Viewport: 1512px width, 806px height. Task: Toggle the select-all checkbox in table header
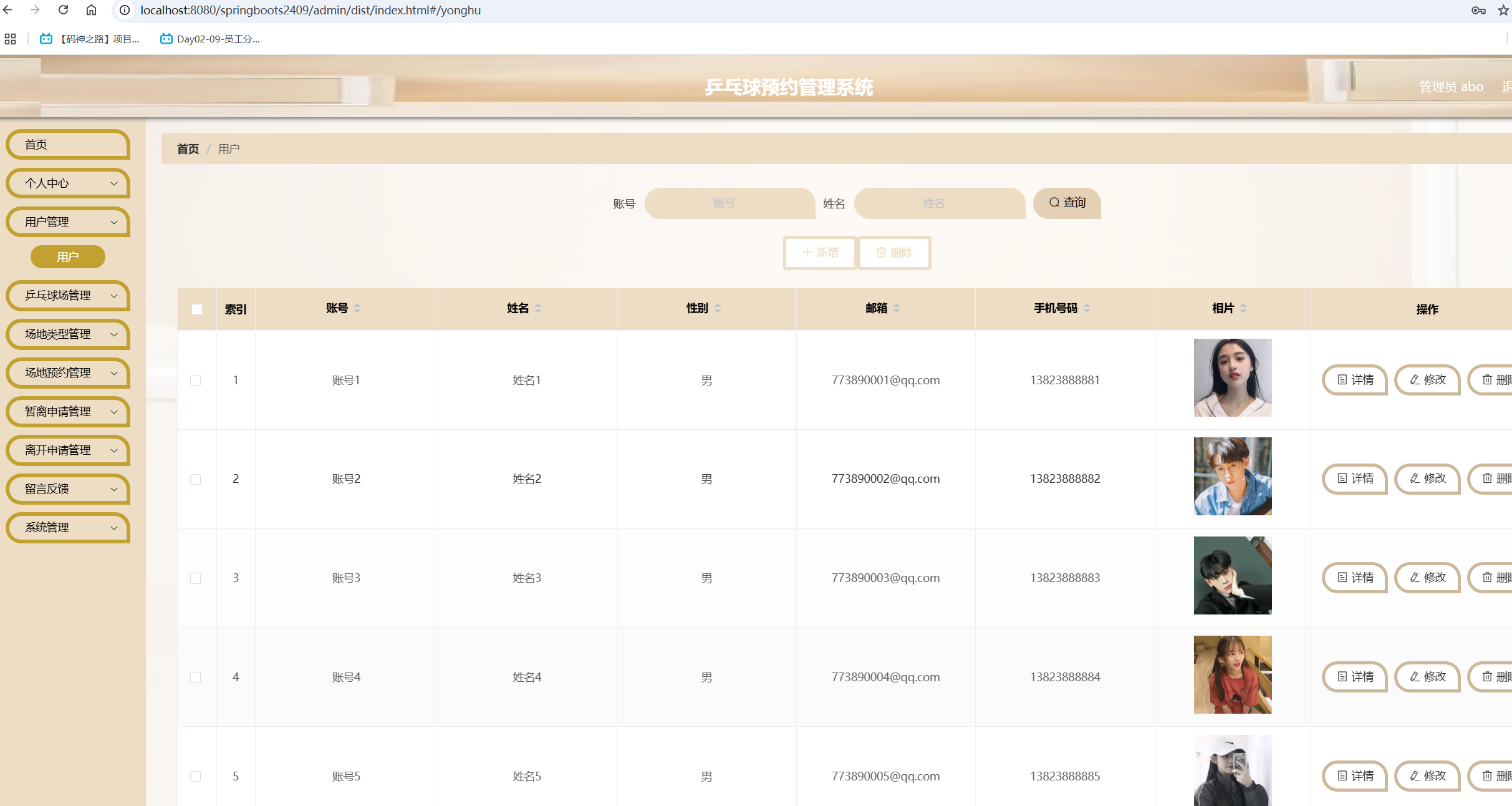click(x=197, y=309)
